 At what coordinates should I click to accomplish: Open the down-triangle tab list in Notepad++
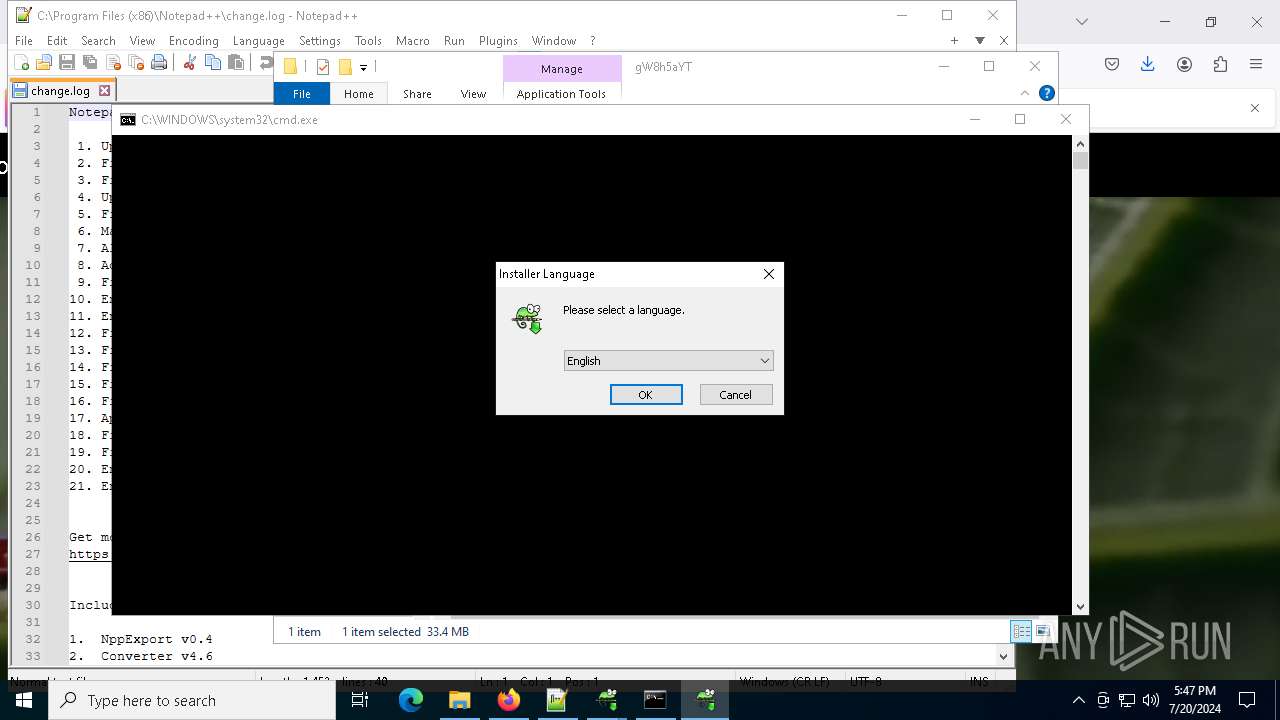(980, 41)
